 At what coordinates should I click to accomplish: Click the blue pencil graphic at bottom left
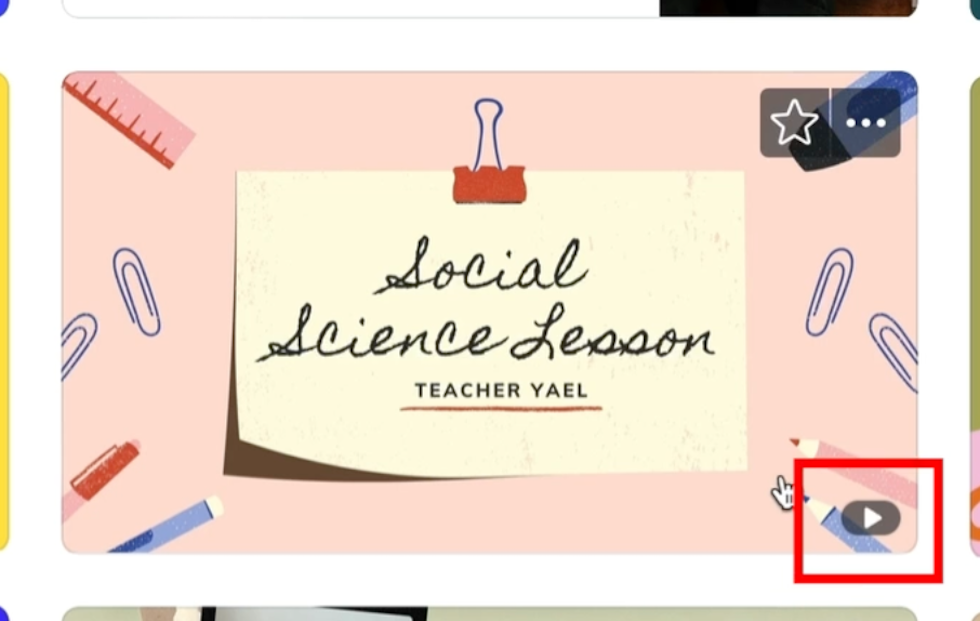(x=168, y=525)
